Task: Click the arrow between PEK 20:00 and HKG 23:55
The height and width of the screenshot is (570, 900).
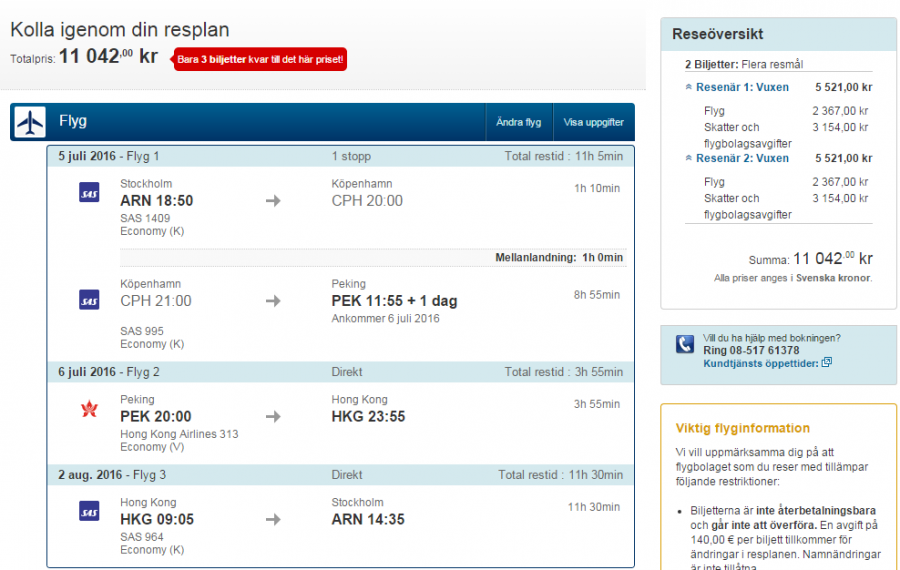Action: click(273, 416)
